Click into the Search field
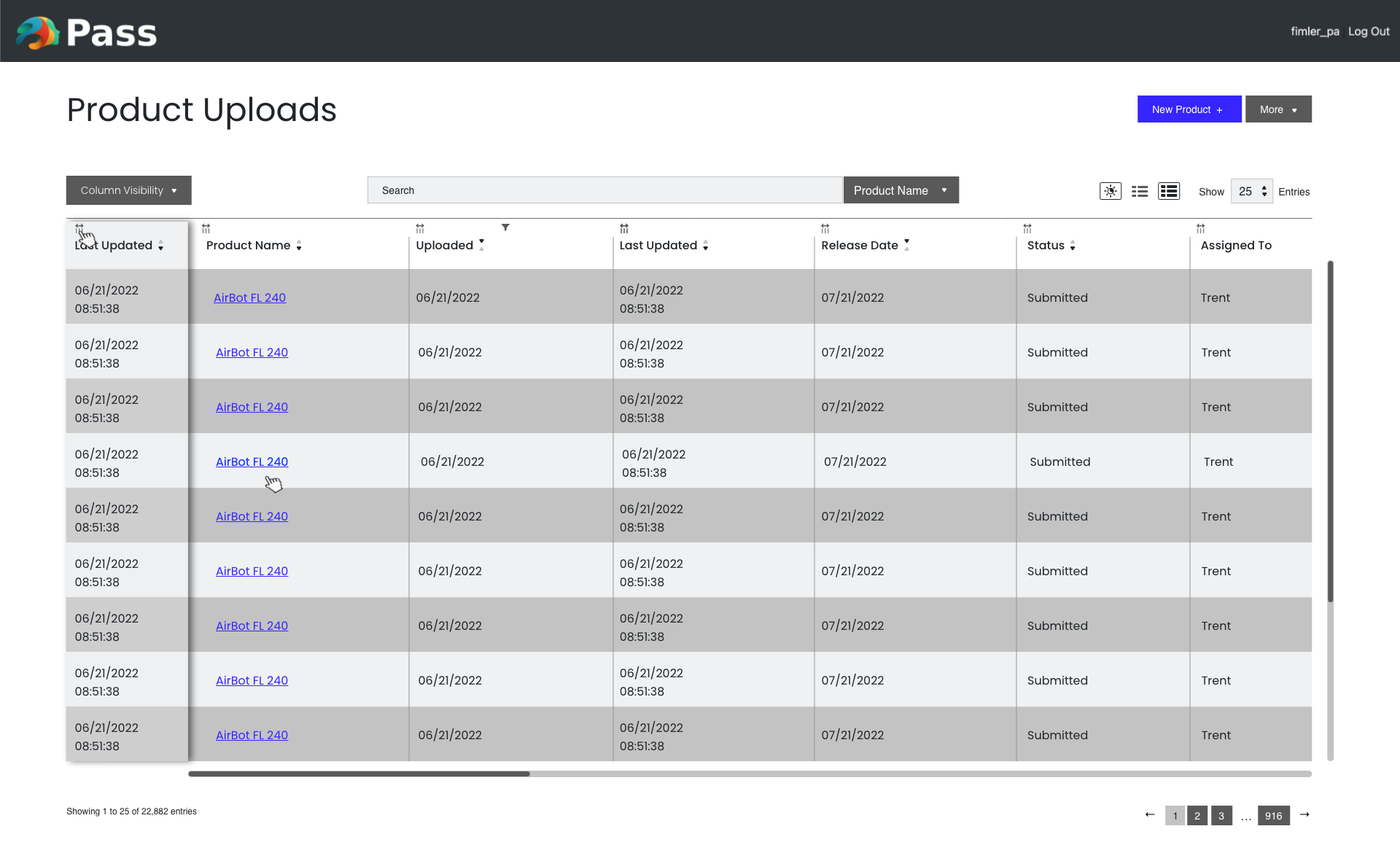 605,190
